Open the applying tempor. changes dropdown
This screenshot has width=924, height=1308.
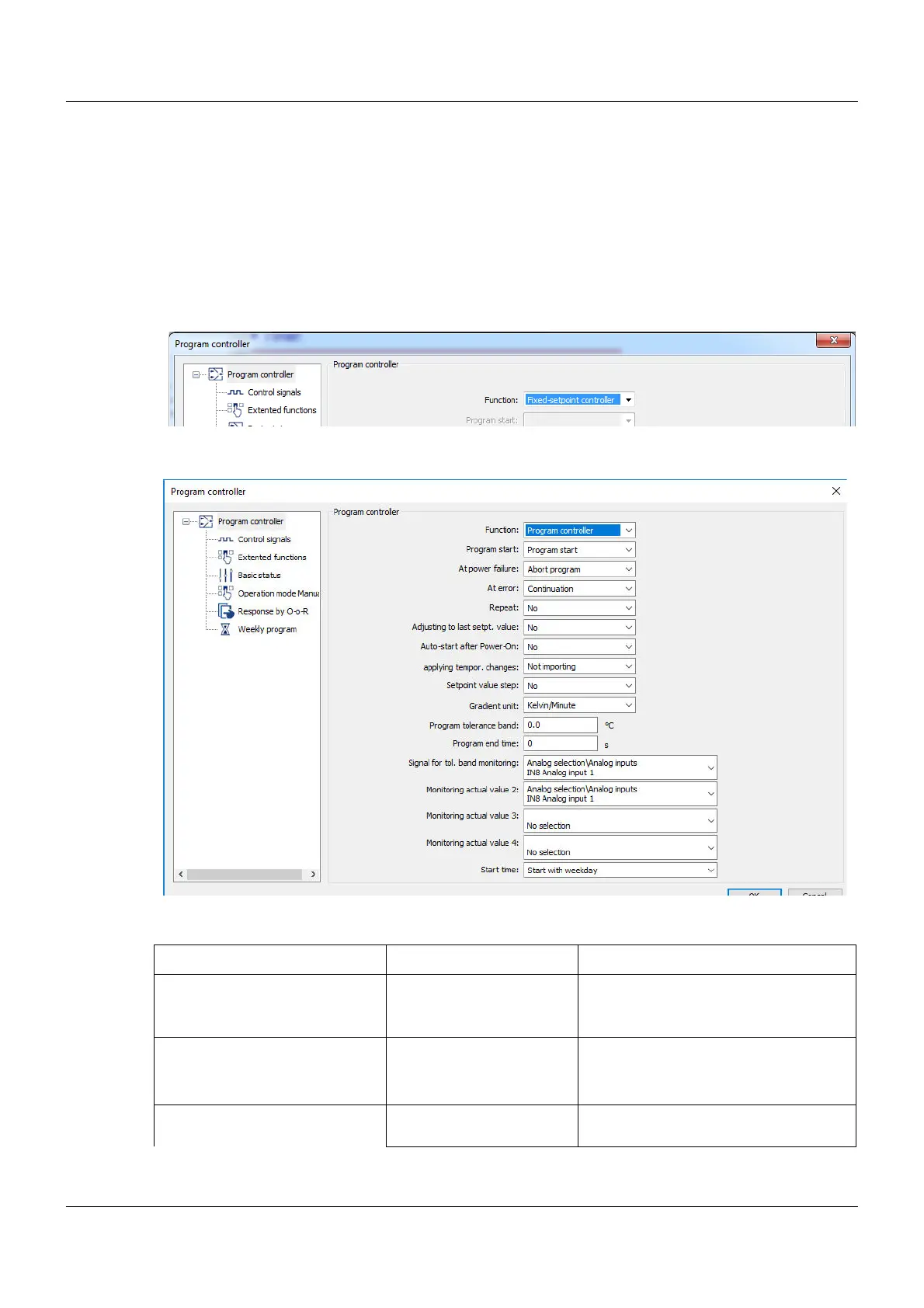click(x=629, y=666)
